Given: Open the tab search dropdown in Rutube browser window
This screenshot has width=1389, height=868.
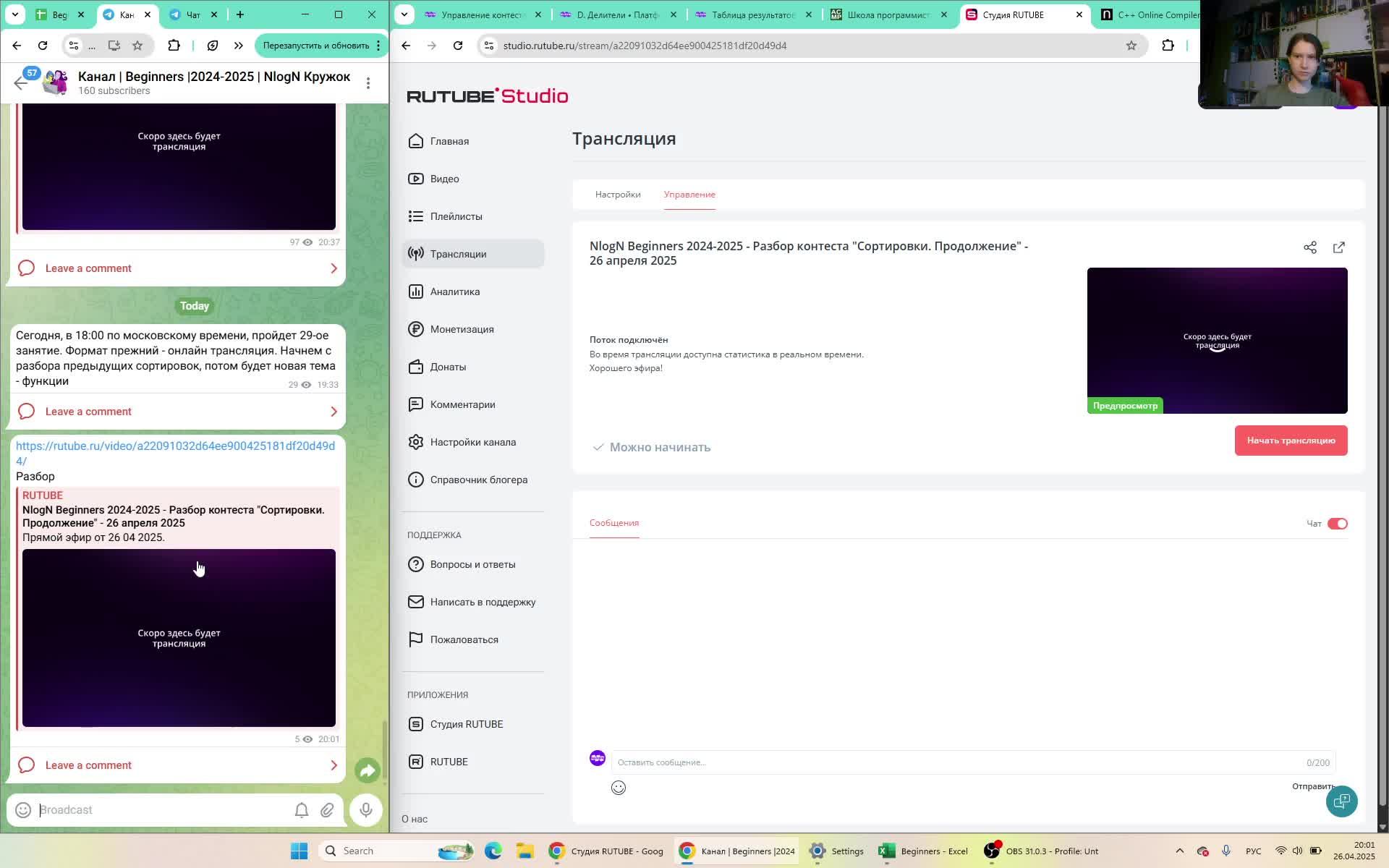Looking at the screenshot, I should 404,14.
